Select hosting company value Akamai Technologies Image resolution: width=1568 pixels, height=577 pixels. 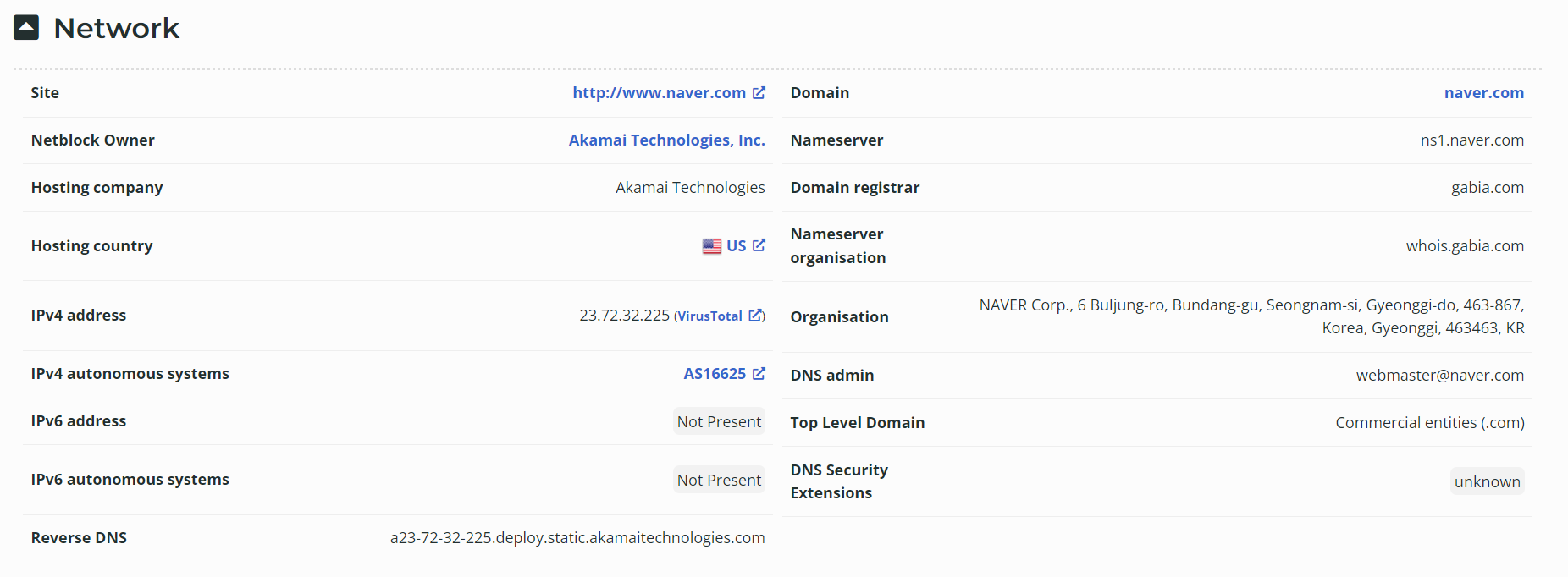click(690, 188)
